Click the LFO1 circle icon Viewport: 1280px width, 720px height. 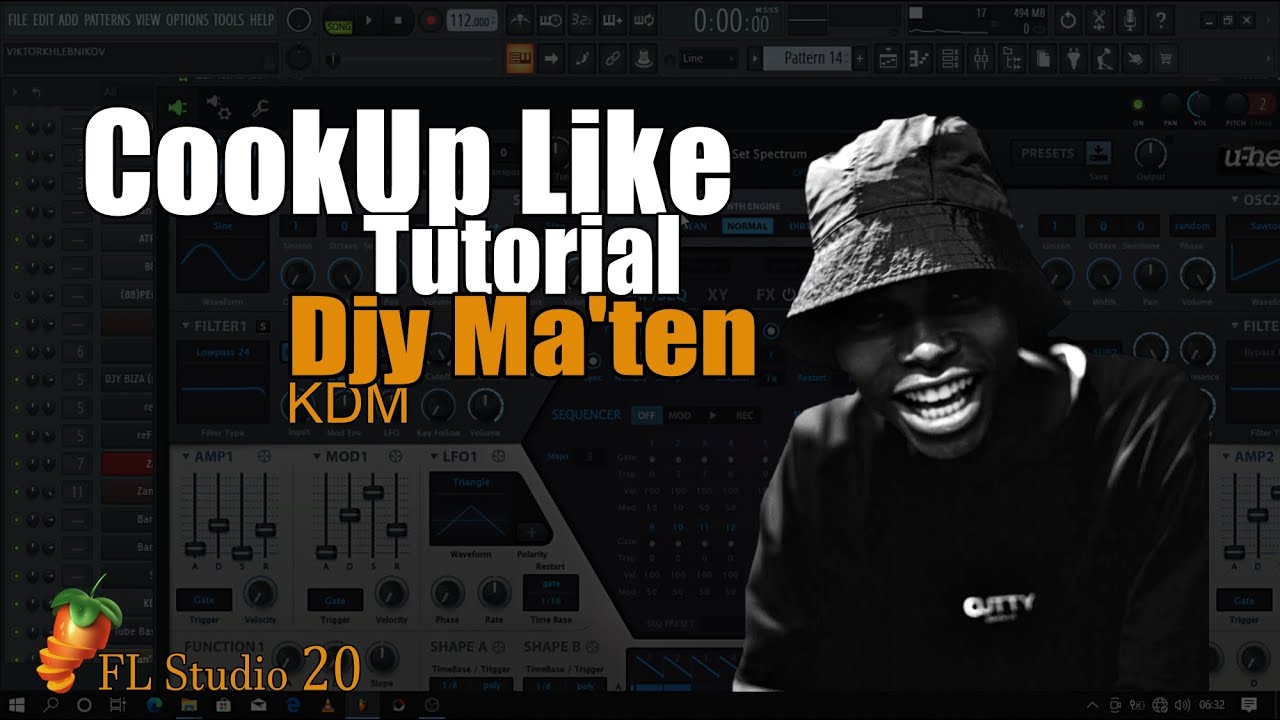[x=498, y=456]
